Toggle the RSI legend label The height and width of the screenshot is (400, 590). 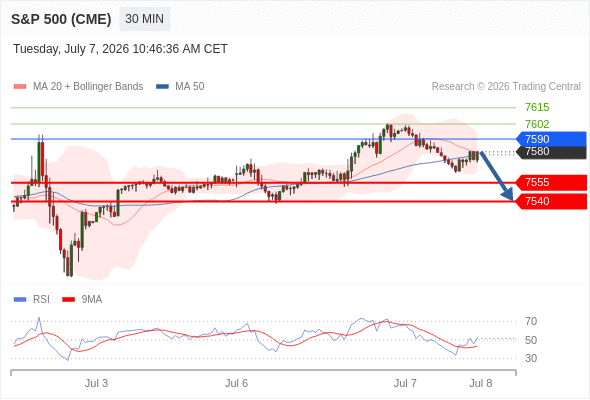(x=41, y=300)
